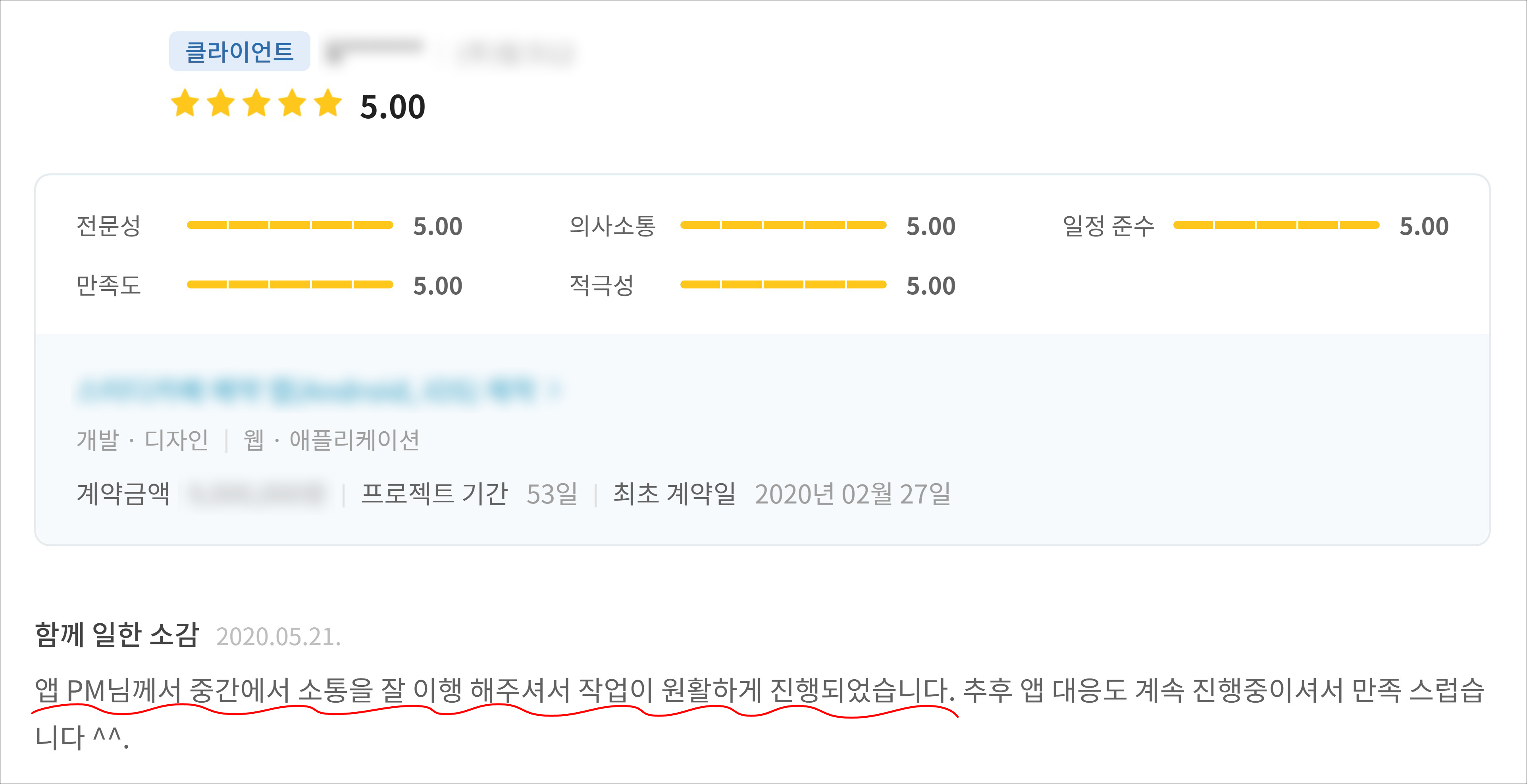The height and width of the screenshot is (784, 1527).
Task: Click the fourth yellow rating star
Action: [x=293, y=104]
